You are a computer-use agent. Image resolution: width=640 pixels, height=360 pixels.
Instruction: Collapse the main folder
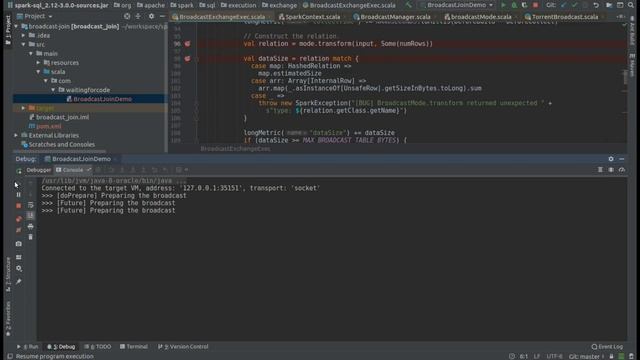tap(31, 53)
